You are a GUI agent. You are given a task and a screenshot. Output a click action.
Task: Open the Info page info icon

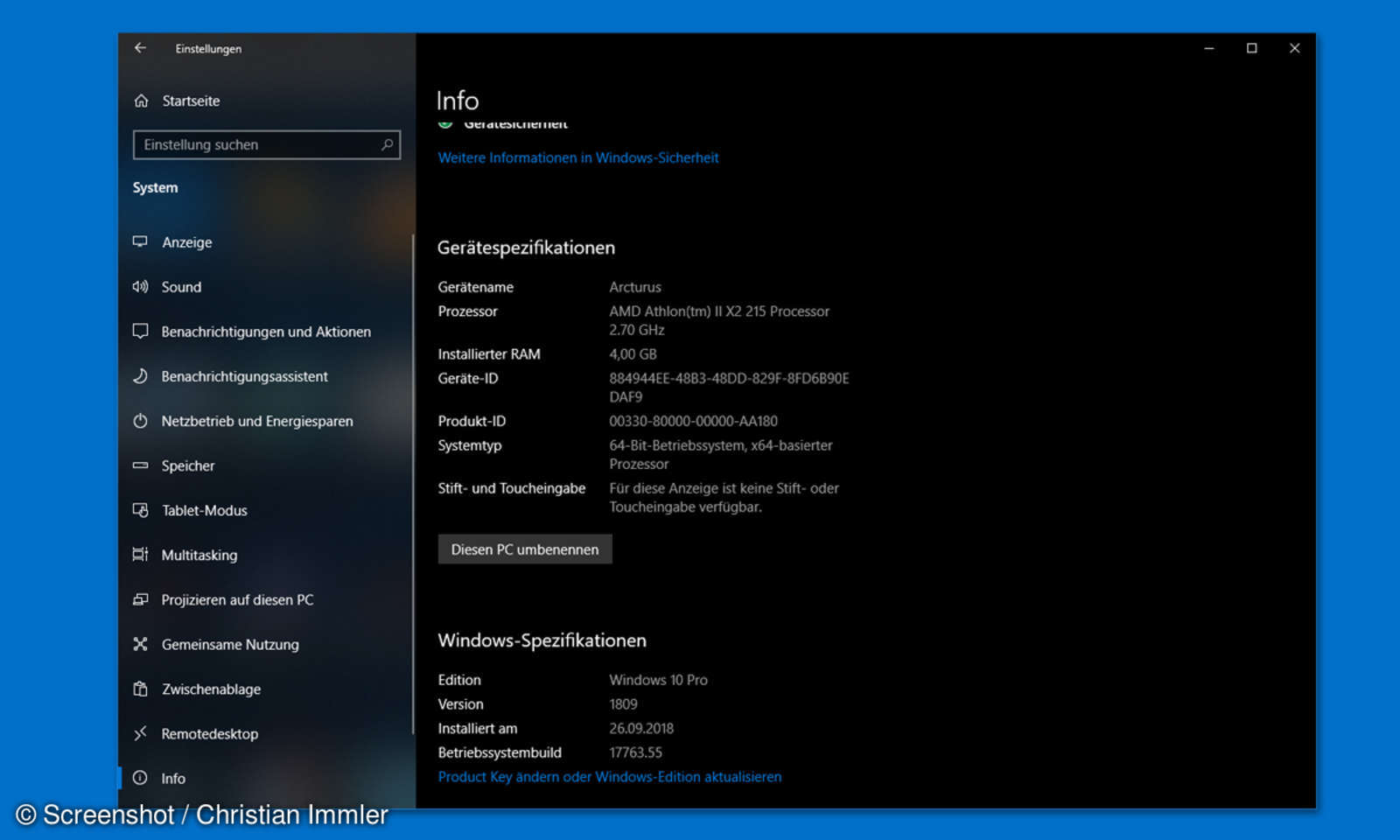[x=141, y=778]
